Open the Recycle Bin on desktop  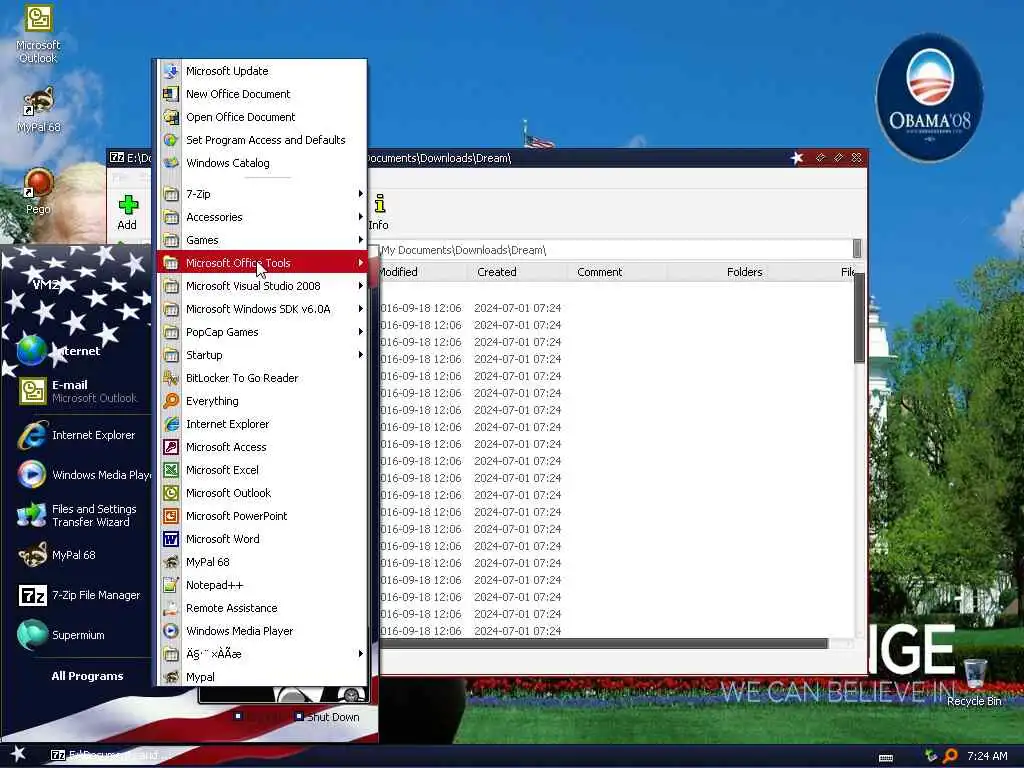(974, 682)
